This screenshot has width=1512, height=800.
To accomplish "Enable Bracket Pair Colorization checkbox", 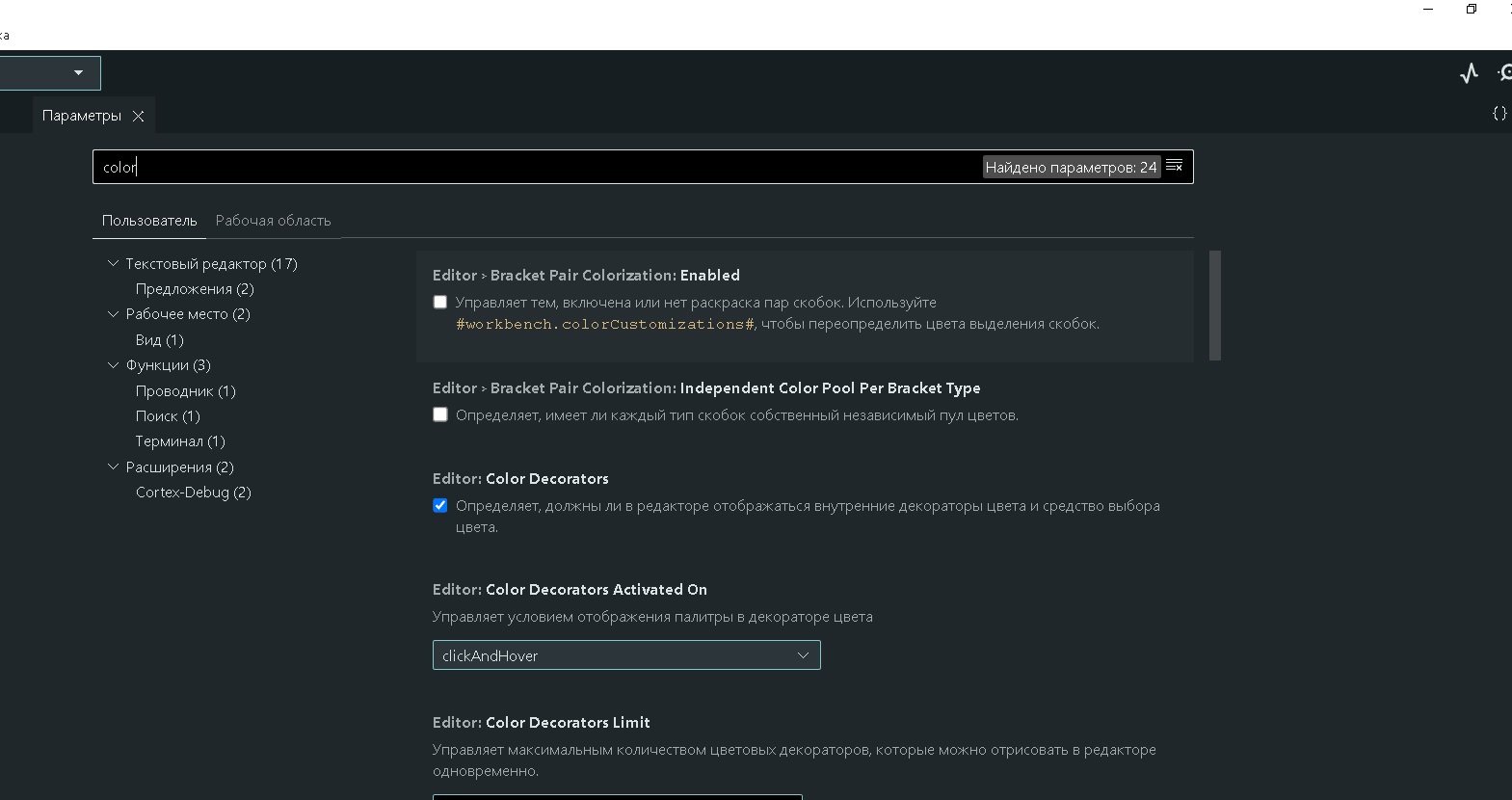I will 440,302.
